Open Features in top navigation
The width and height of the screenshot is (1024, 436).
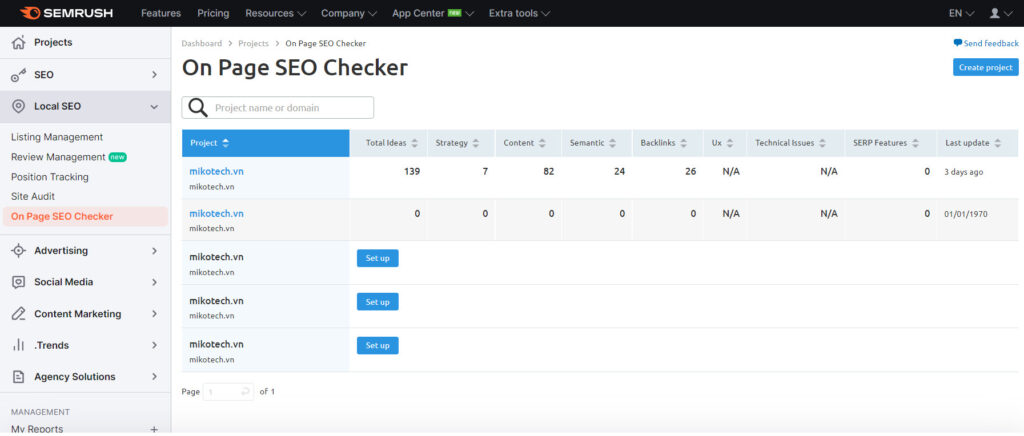click(161, 13)
